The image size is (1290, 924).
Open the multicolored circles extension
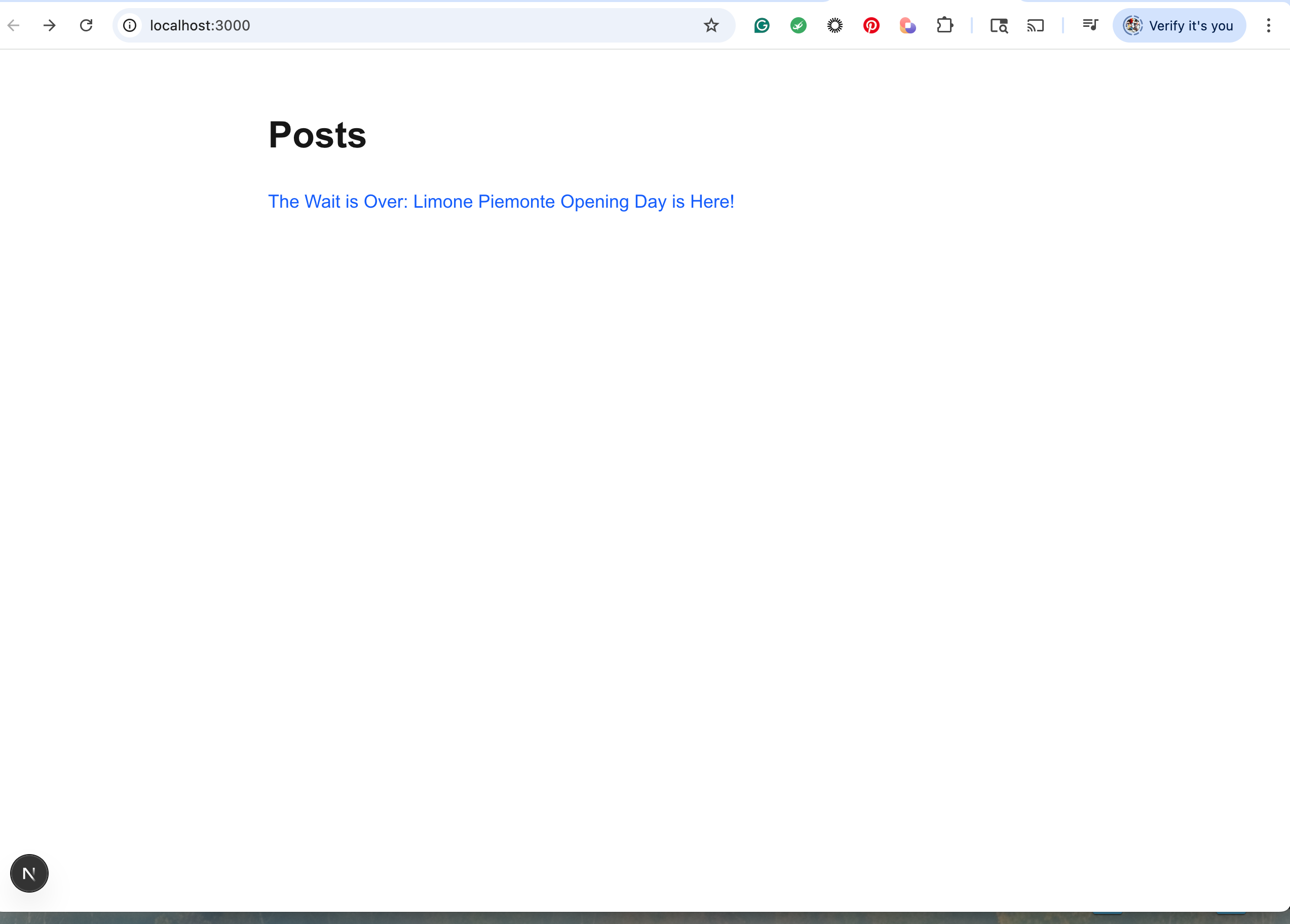pos(907,25)
